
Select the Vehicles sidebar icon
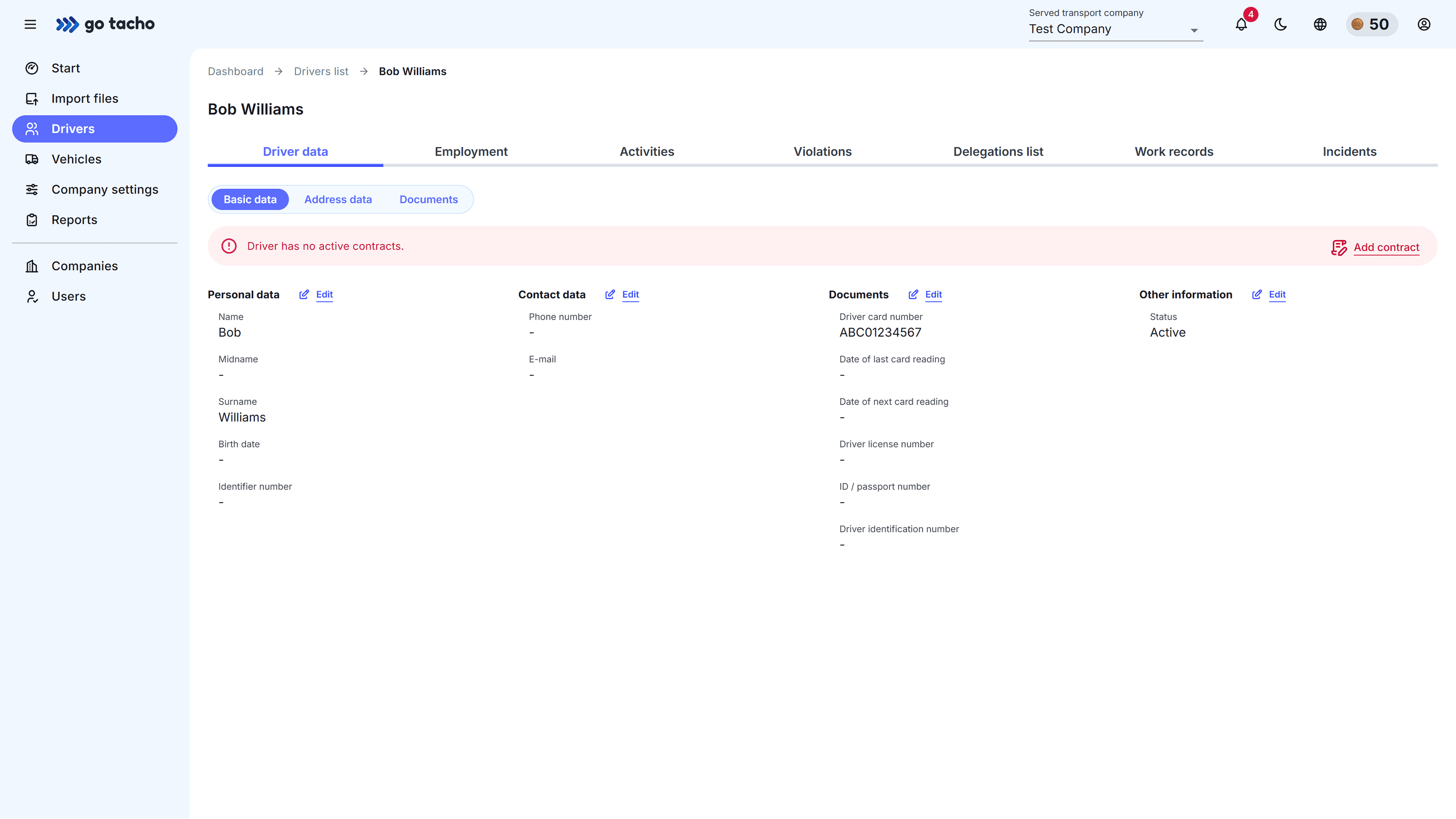pyautogui.click(x=32, y=159)
